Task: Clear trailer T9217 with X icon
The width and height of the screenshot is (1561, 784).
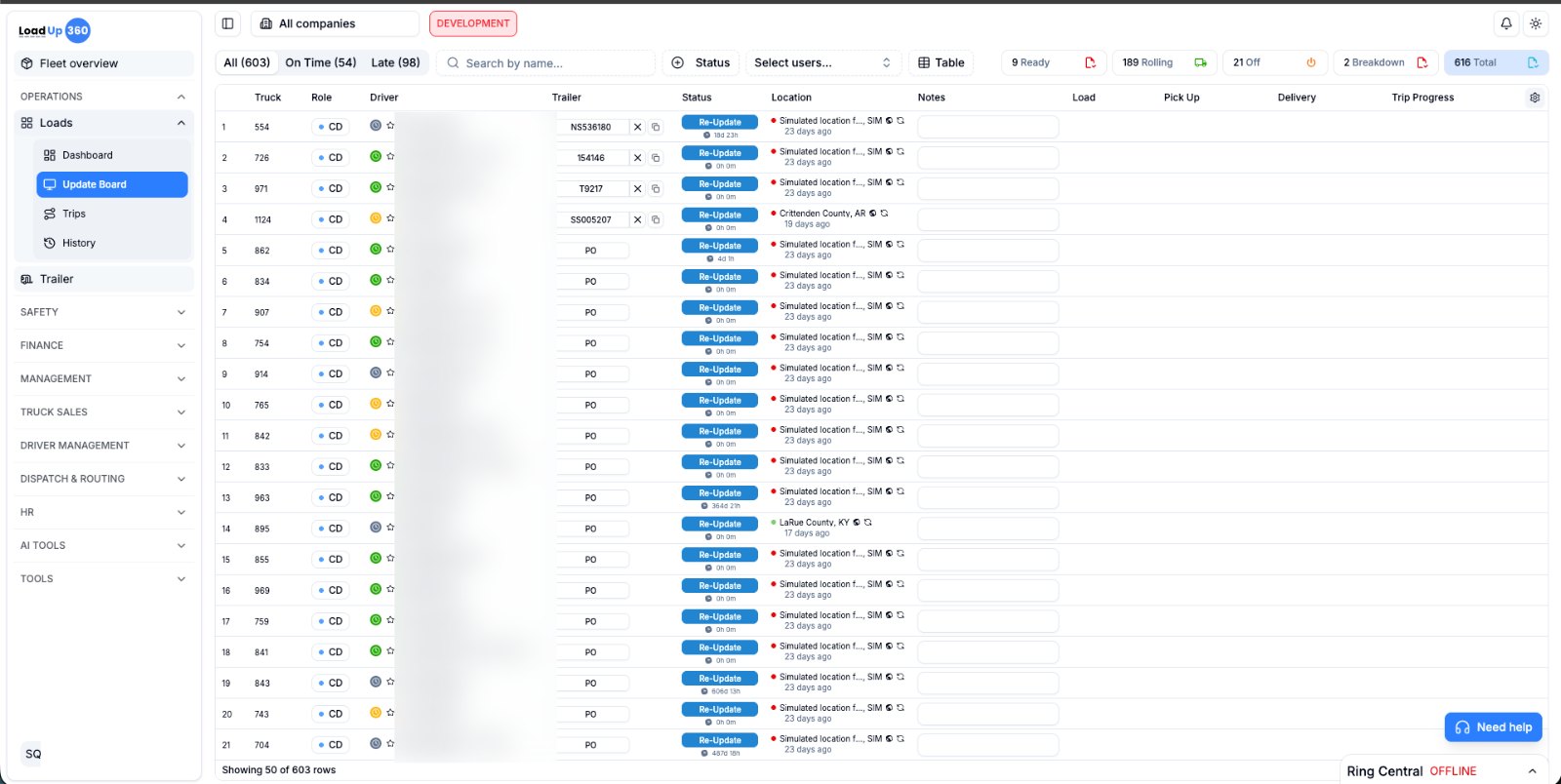Action: (x=637, y=189)
